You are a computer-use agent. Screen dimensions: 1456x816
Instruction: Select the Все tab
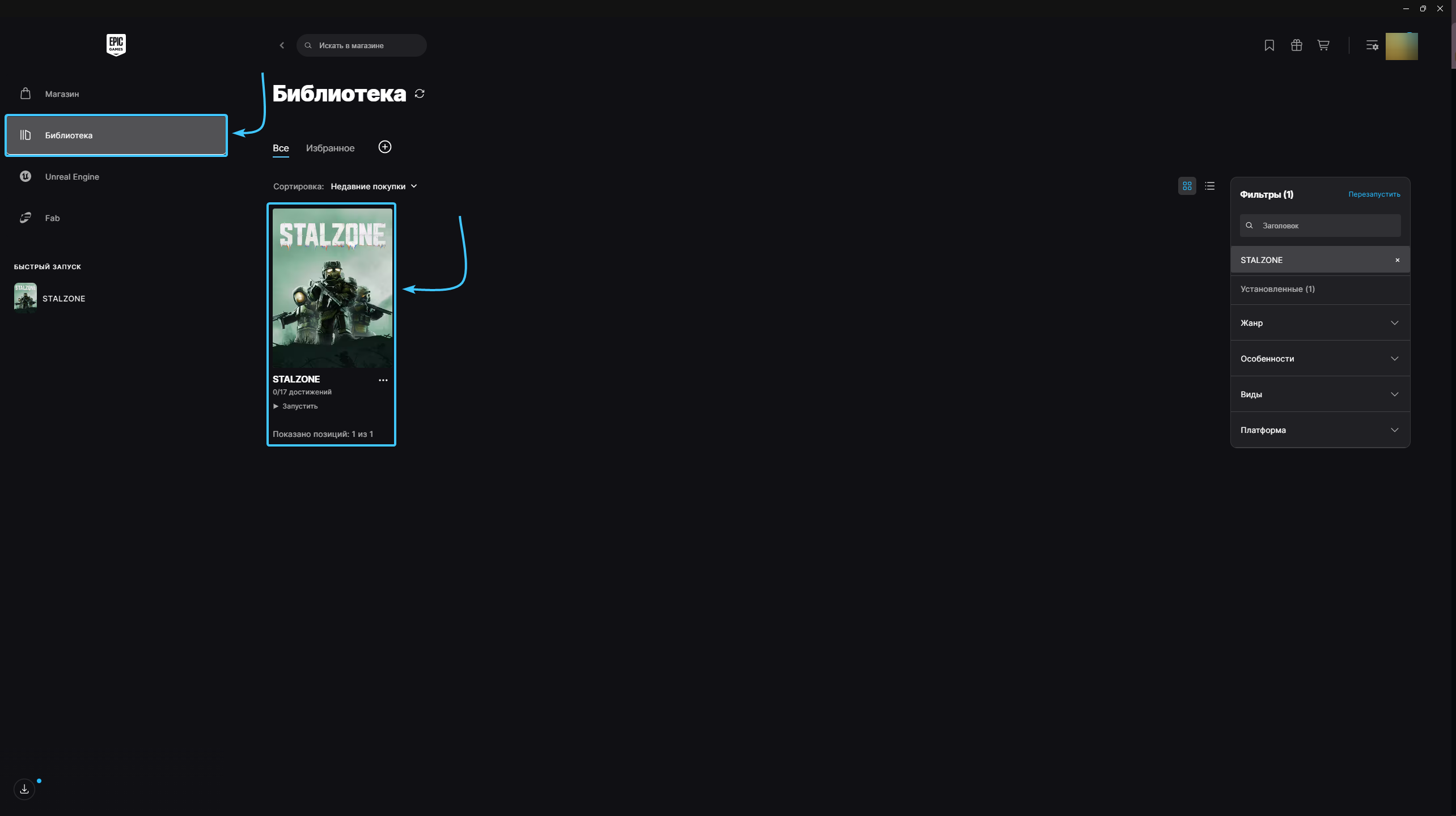pos(281,148)
